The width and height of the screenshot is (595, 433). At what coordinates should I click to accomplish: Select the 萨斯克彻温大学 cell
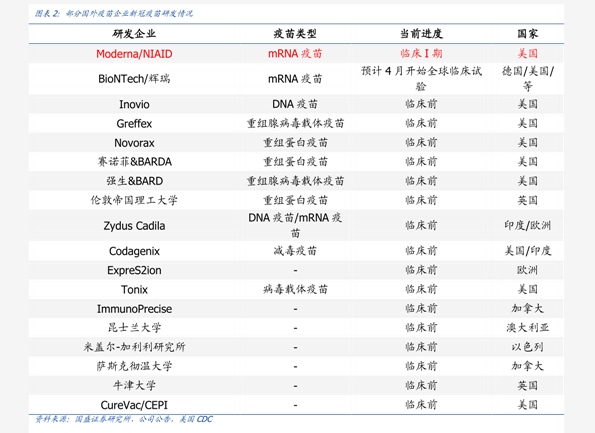point(134,367)
